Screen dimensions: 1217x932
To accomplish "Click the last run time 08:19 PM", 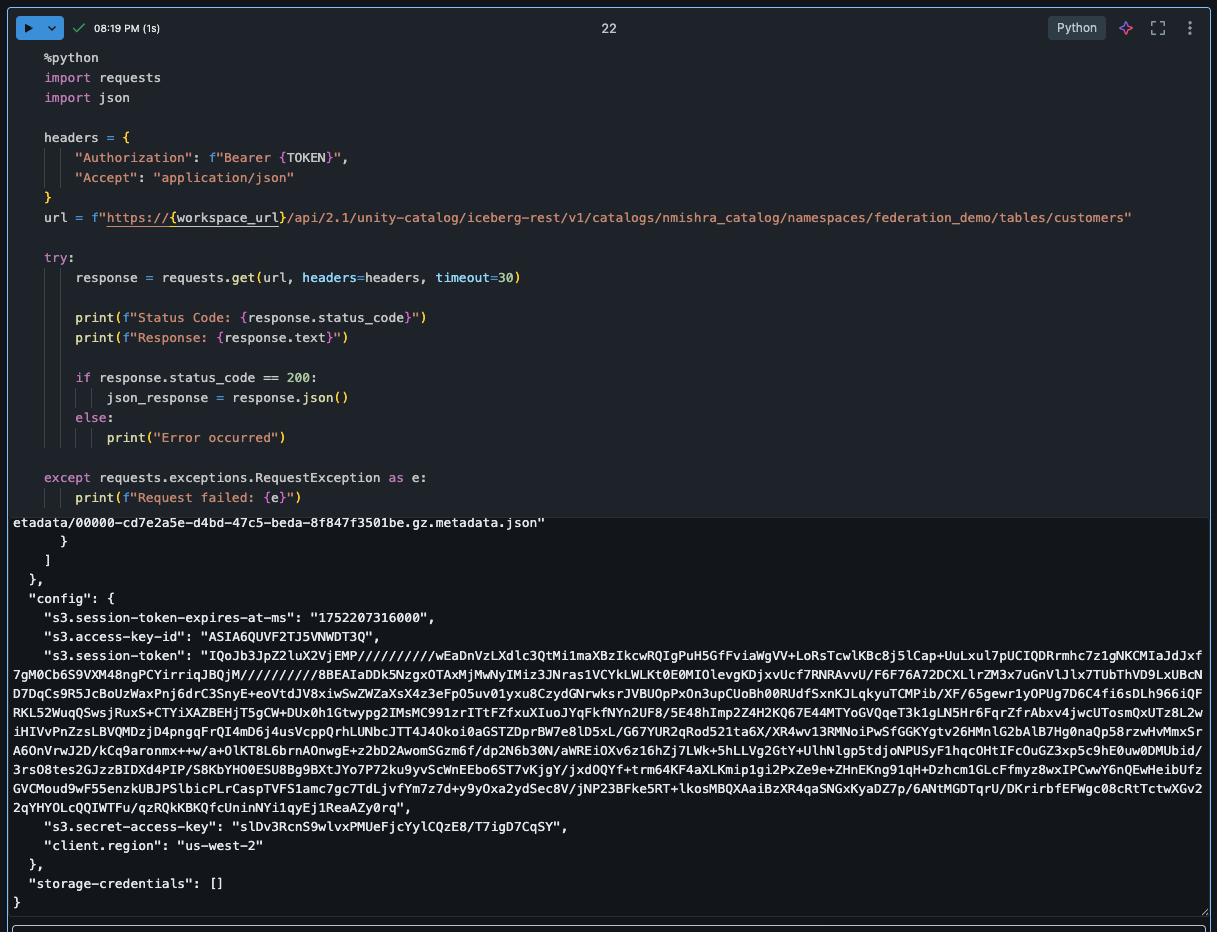I will point(126,28).
